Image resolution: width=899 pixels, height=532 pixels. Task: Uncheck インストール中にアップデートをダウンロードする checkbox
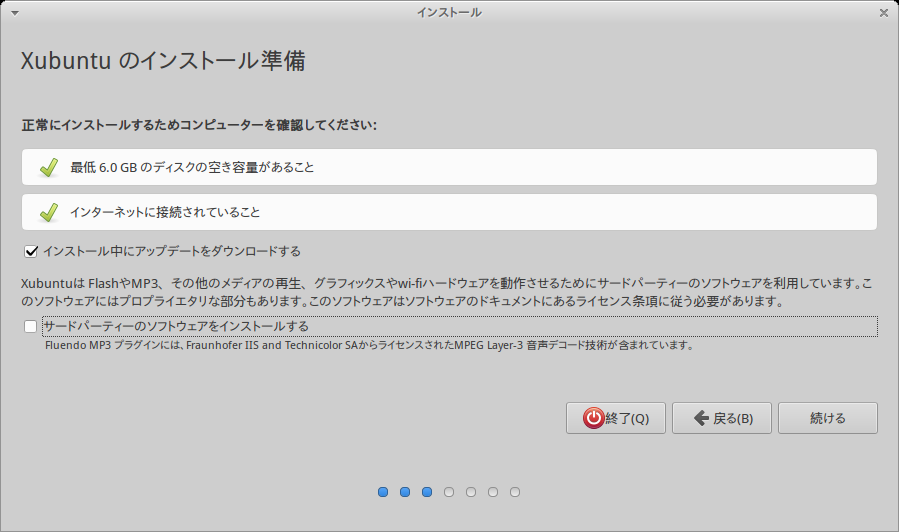click(31, 251)
